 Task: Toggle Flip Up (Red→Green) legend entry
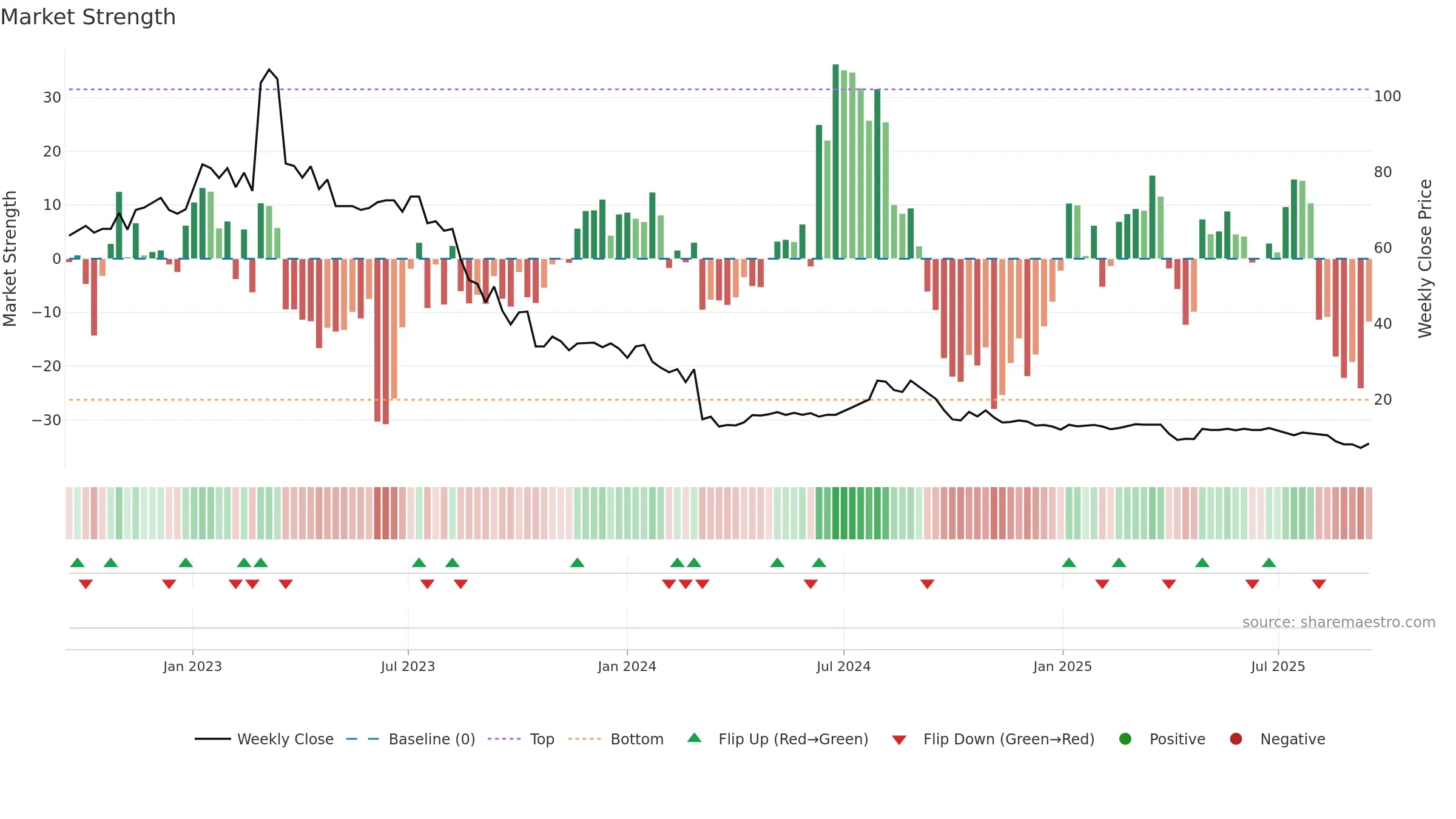[x=778, y=739]
